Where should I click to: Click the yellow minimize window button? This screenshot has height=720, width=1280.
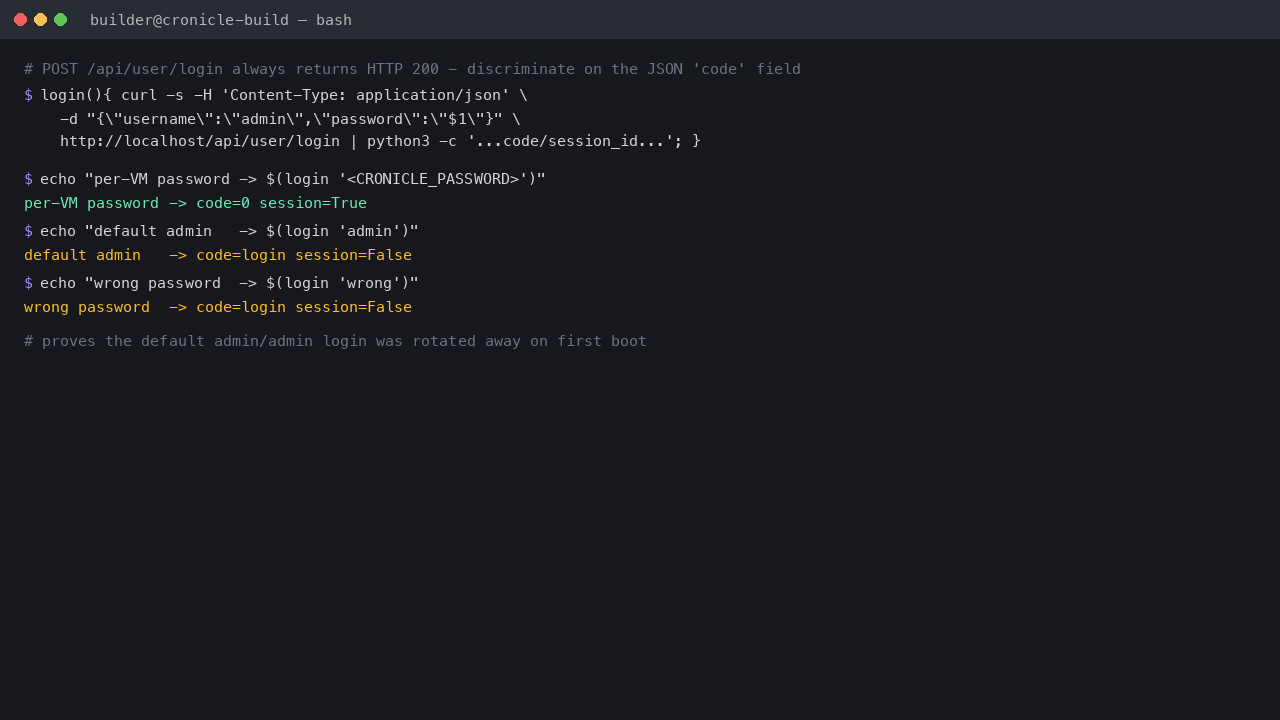(x=40, y=20)
